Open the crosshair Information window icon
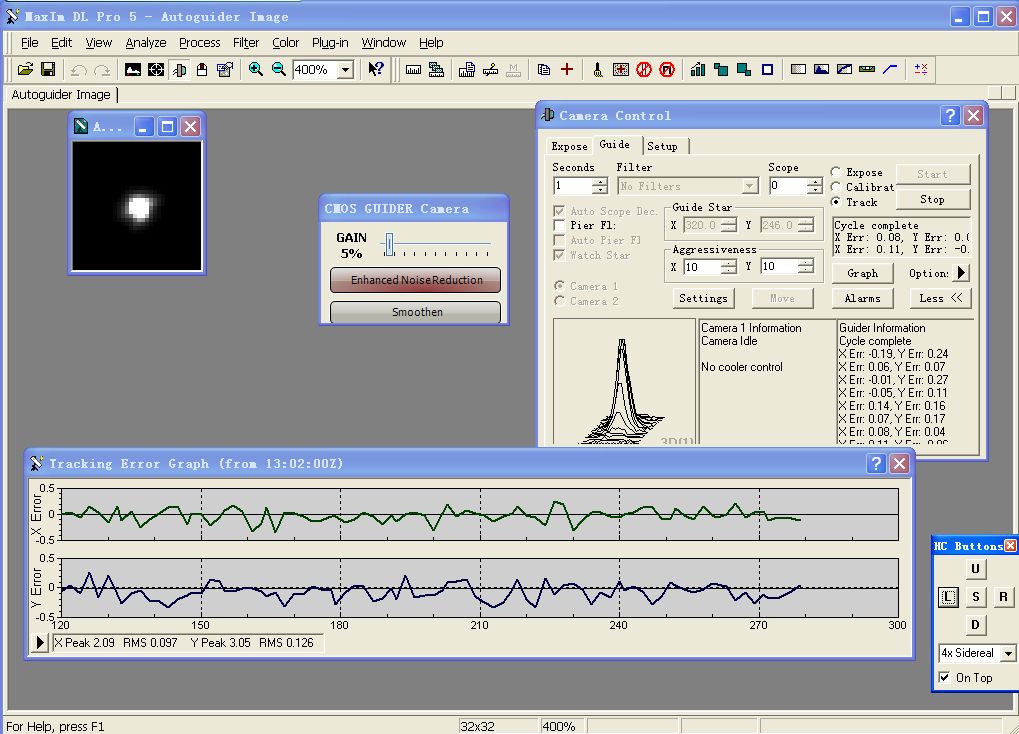The image size is (1019, 734). point(156,69)
